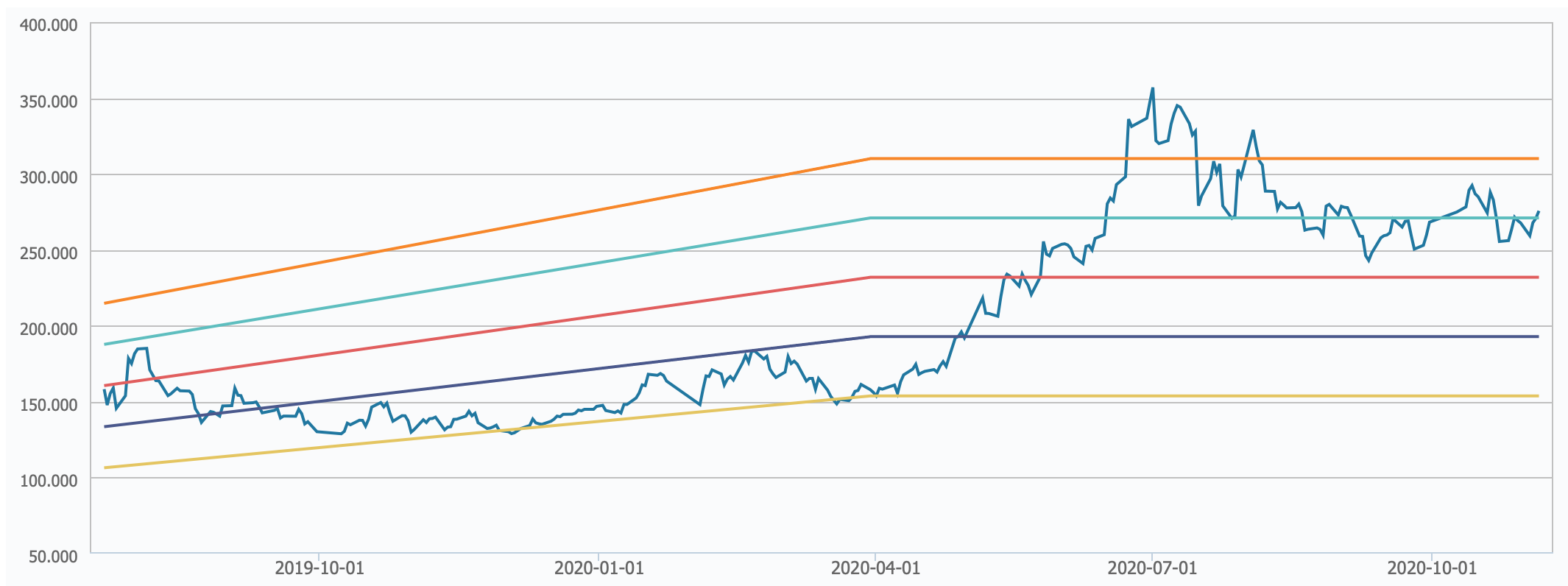
Task: Select the teal line's bend point
Action: coord(871,218)
